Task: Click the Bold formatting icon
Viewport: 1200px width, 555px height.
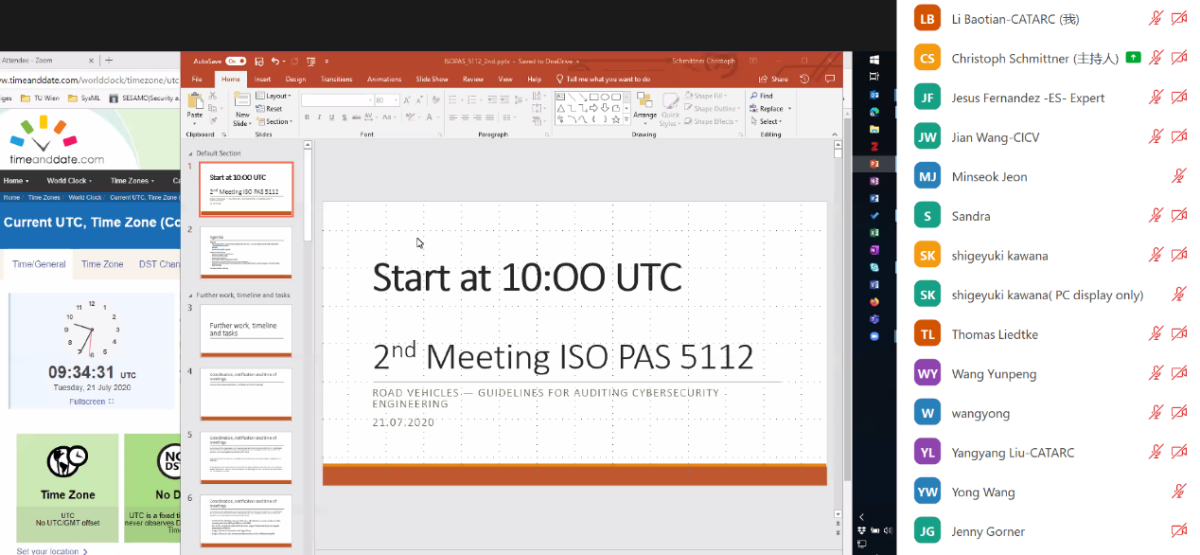Action: [x=306, y=117]
